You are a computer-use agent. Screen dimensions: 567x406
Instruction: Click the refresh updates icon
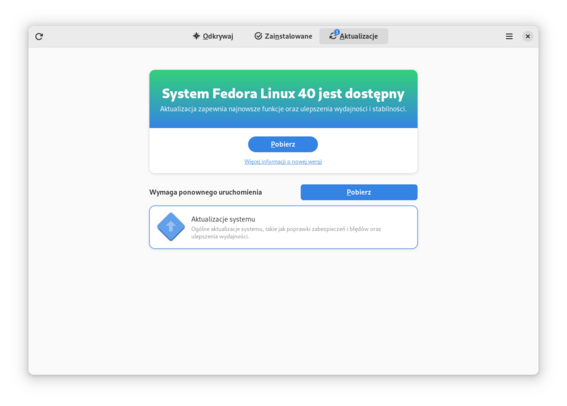click(39, 36)
